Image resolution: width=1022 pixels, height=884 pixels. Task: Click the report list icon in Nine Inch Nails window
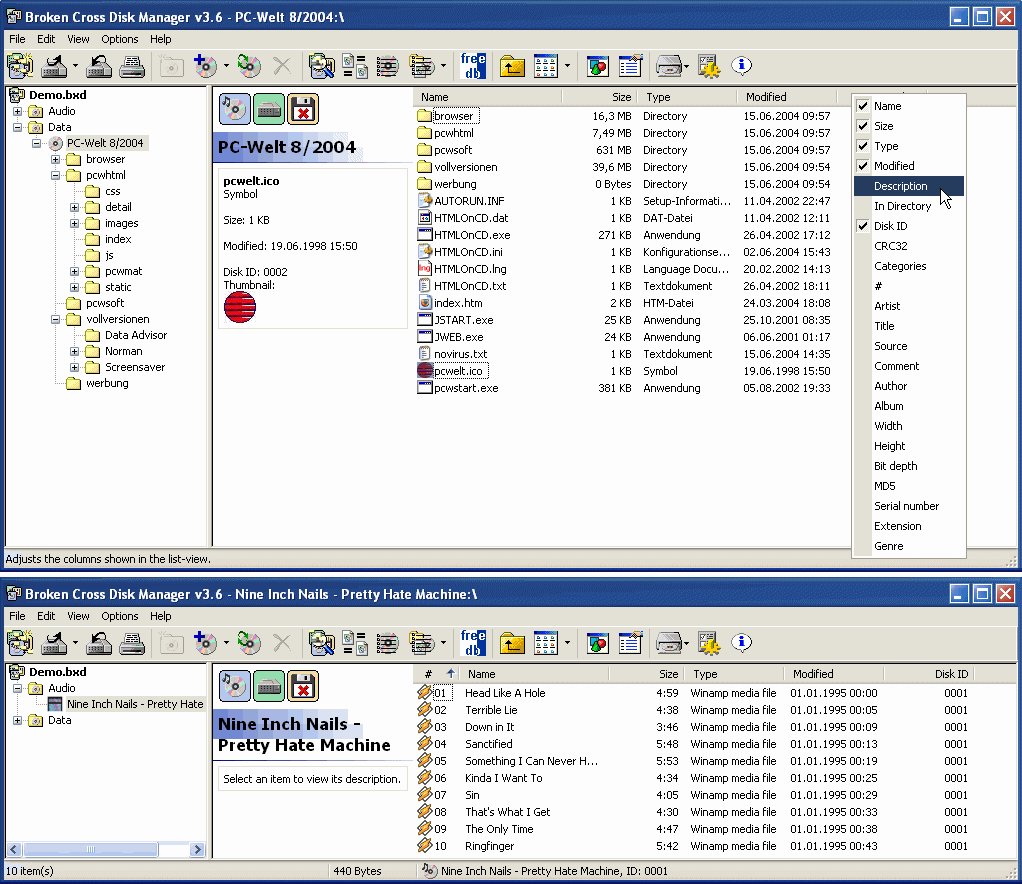pos(630,643)
